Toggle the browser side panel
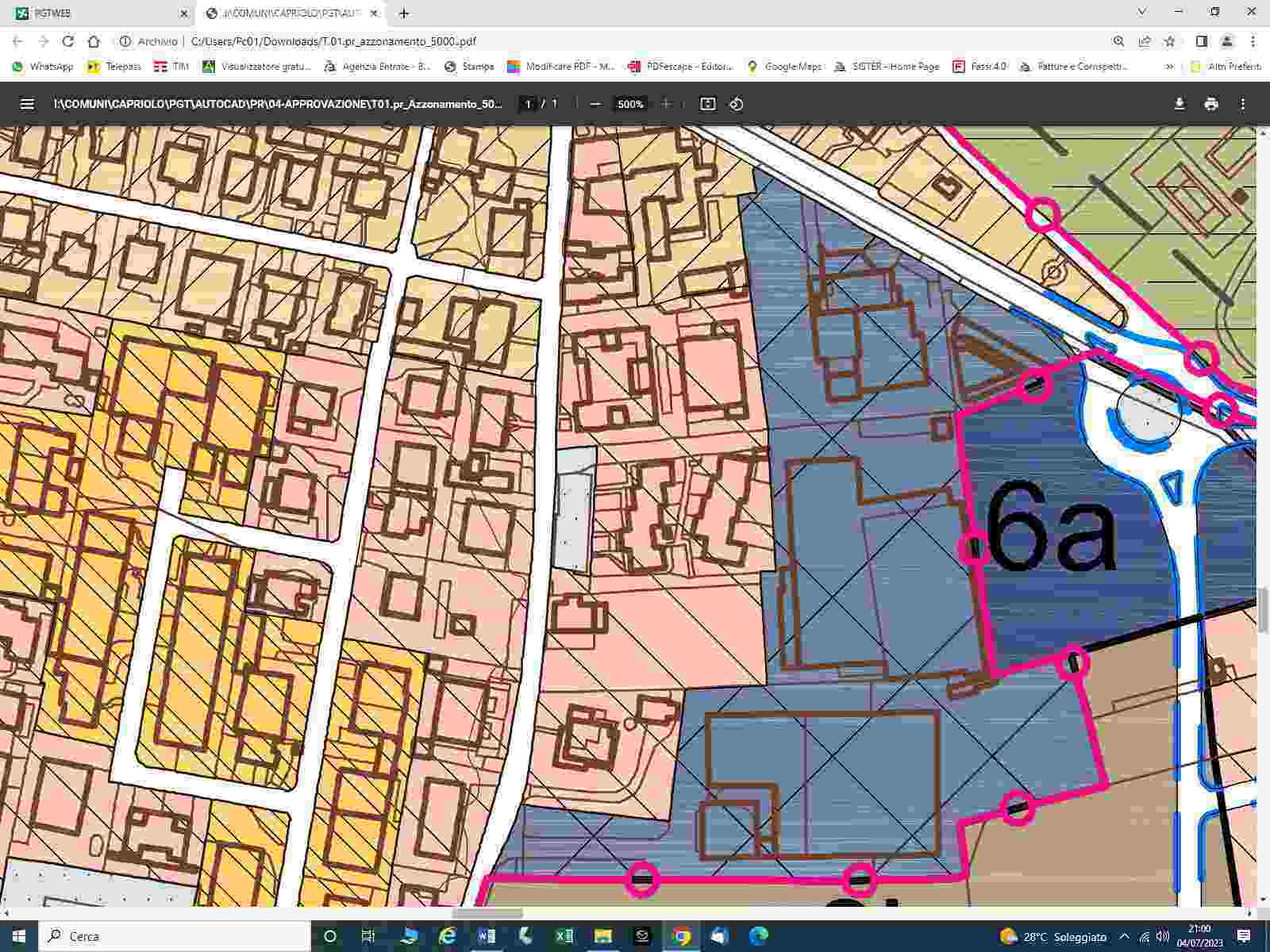This screenshot has width=1270, height=952. pyautogui.click(x=1202, y=41)
